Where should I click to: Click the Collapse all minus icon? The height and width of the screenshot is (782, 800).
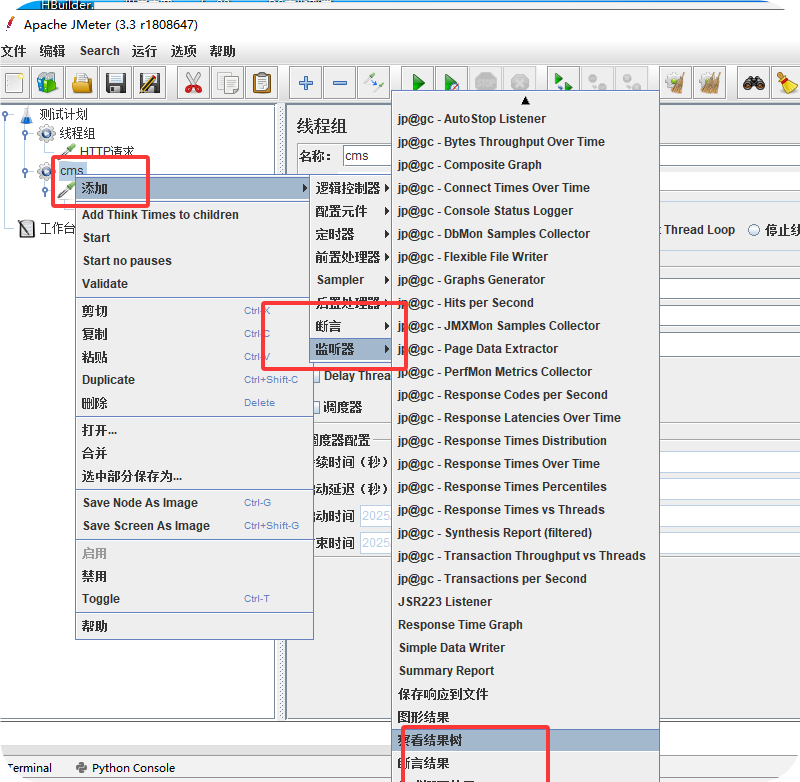click(340, 83)
